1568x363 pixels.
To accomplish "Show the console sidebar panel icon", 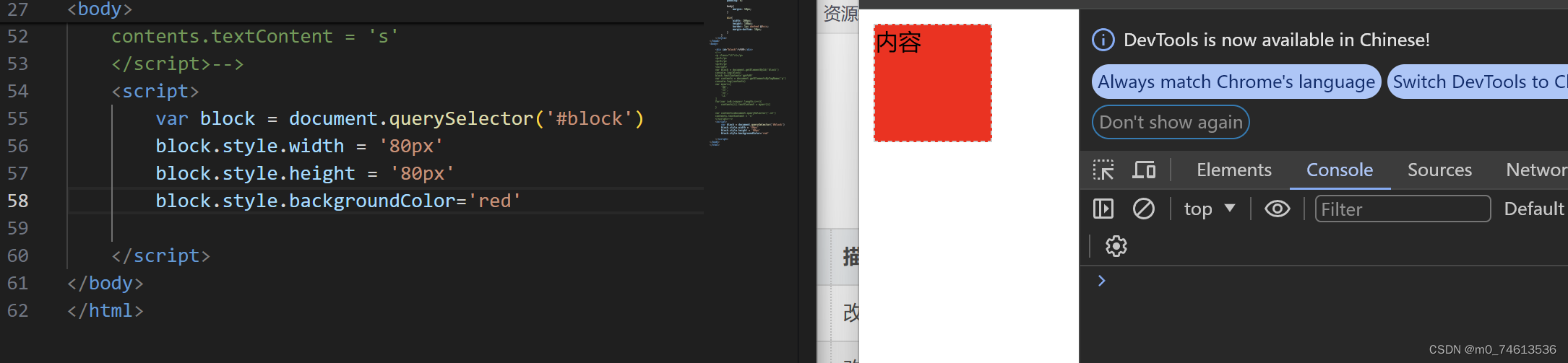I will click(x=1103, y=209).
